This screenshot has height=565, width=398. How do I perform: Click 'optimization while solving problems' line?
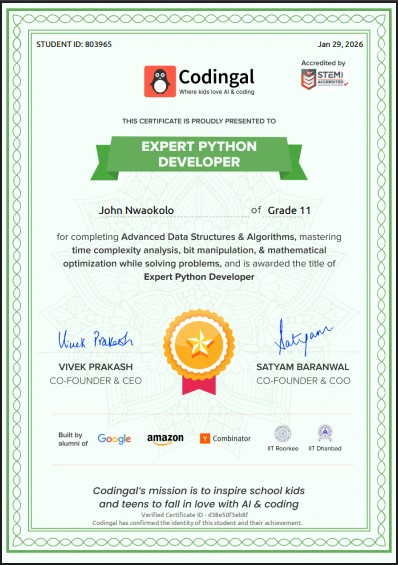coord(142,263)
